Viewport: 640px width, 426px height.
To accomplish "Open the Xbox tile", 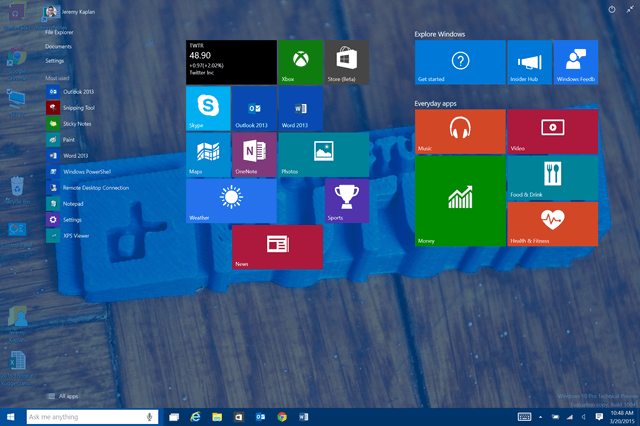I will pyautogui.click(x=300, y=62).
